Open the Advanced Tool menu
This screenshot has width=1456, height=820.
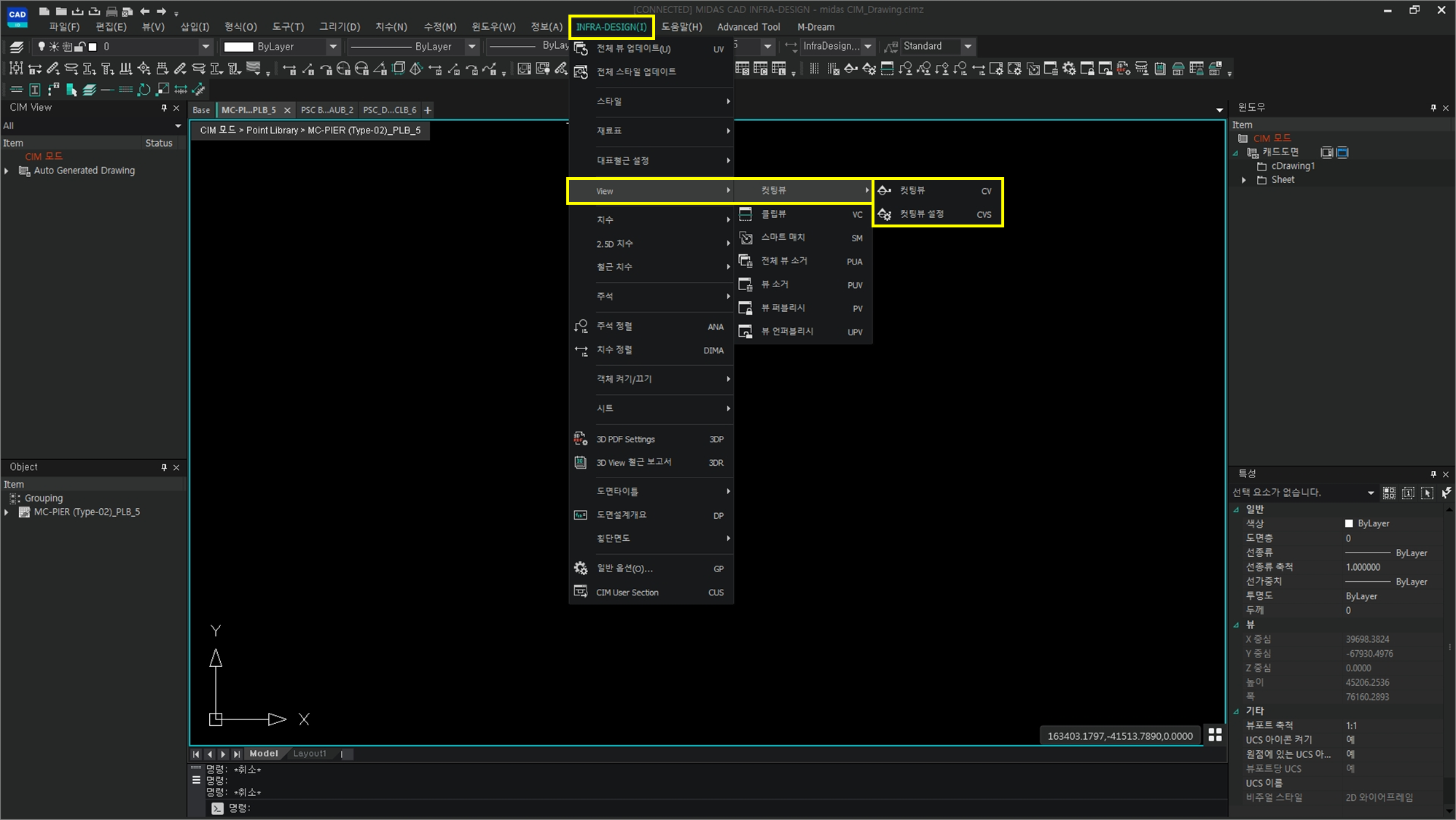tap(748, 27)
